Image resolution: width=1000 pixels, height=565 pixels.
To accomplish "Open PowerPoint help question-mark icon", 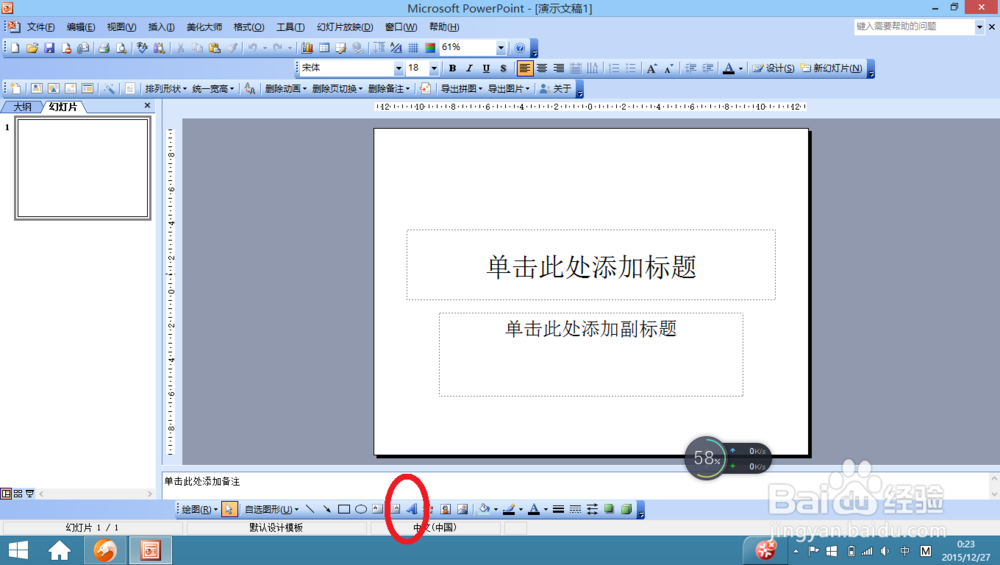I will (x=520, y=48).
